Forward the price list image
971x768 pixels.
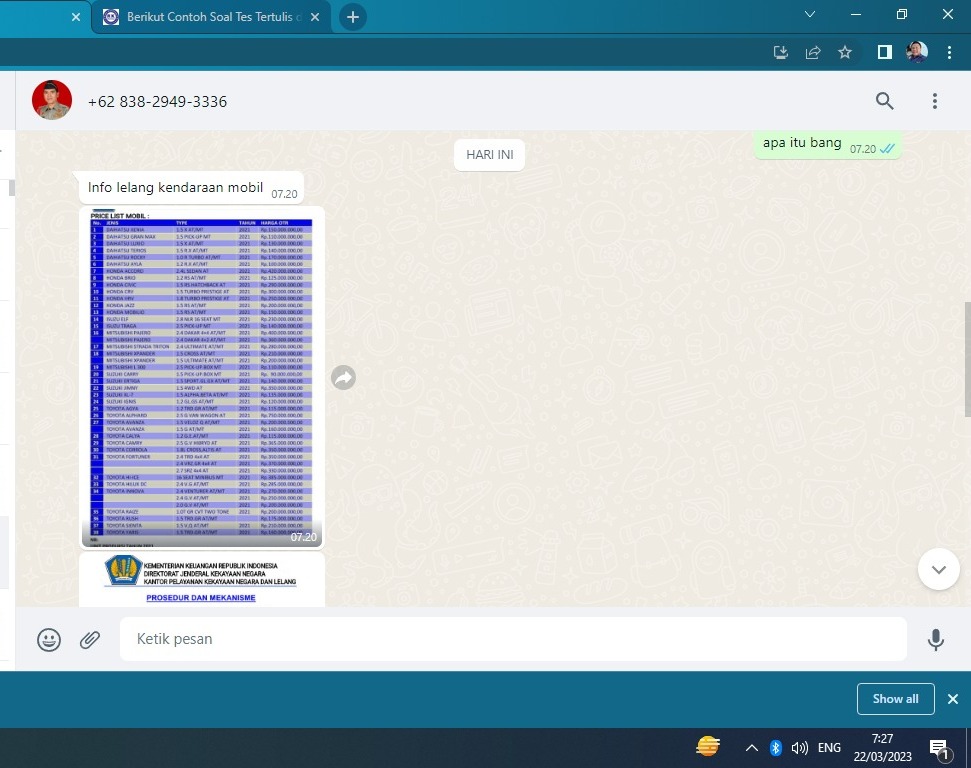[343, 377]
